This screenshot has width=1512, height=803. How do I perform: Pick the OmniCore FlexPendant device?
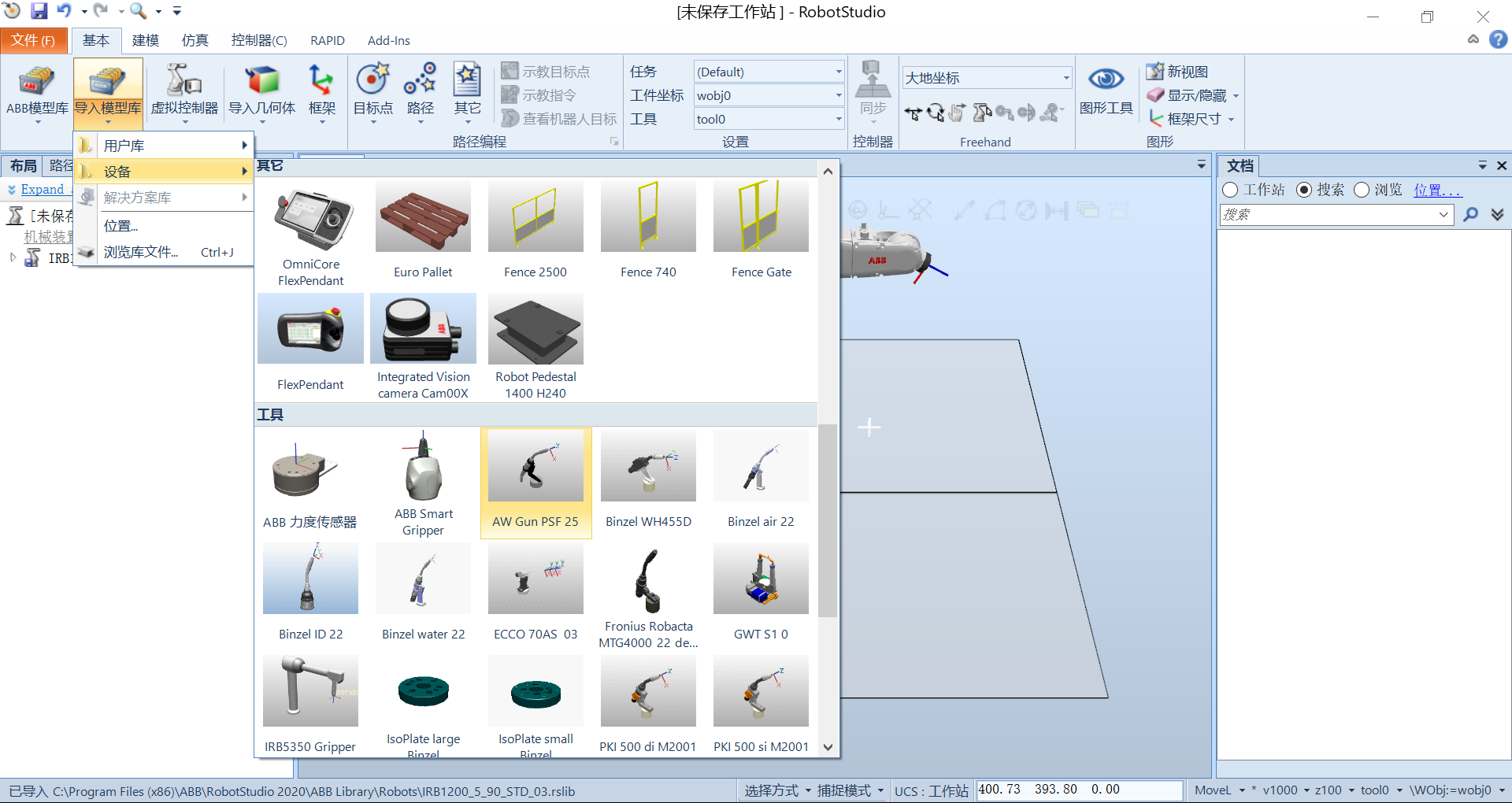click(x=310, y=235)
